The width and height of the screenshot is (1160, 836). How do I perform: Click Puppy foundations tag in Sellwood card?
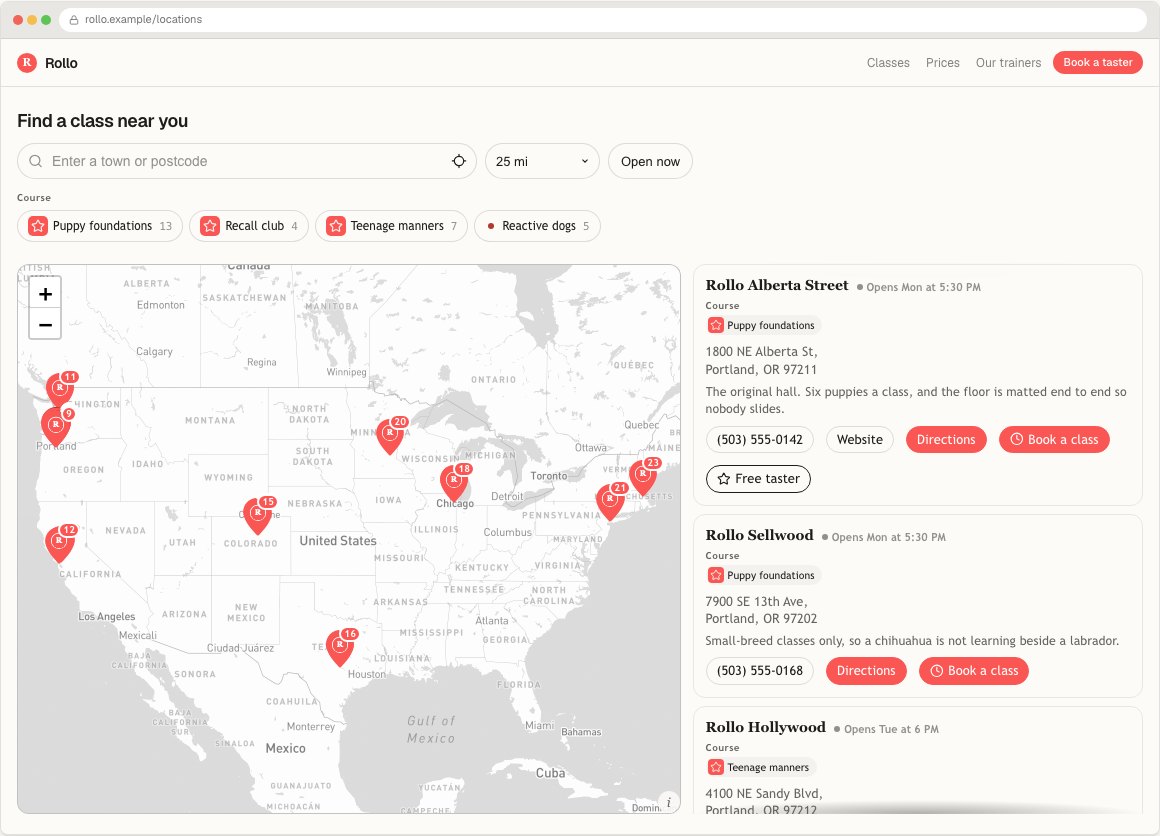coord(763,576)
